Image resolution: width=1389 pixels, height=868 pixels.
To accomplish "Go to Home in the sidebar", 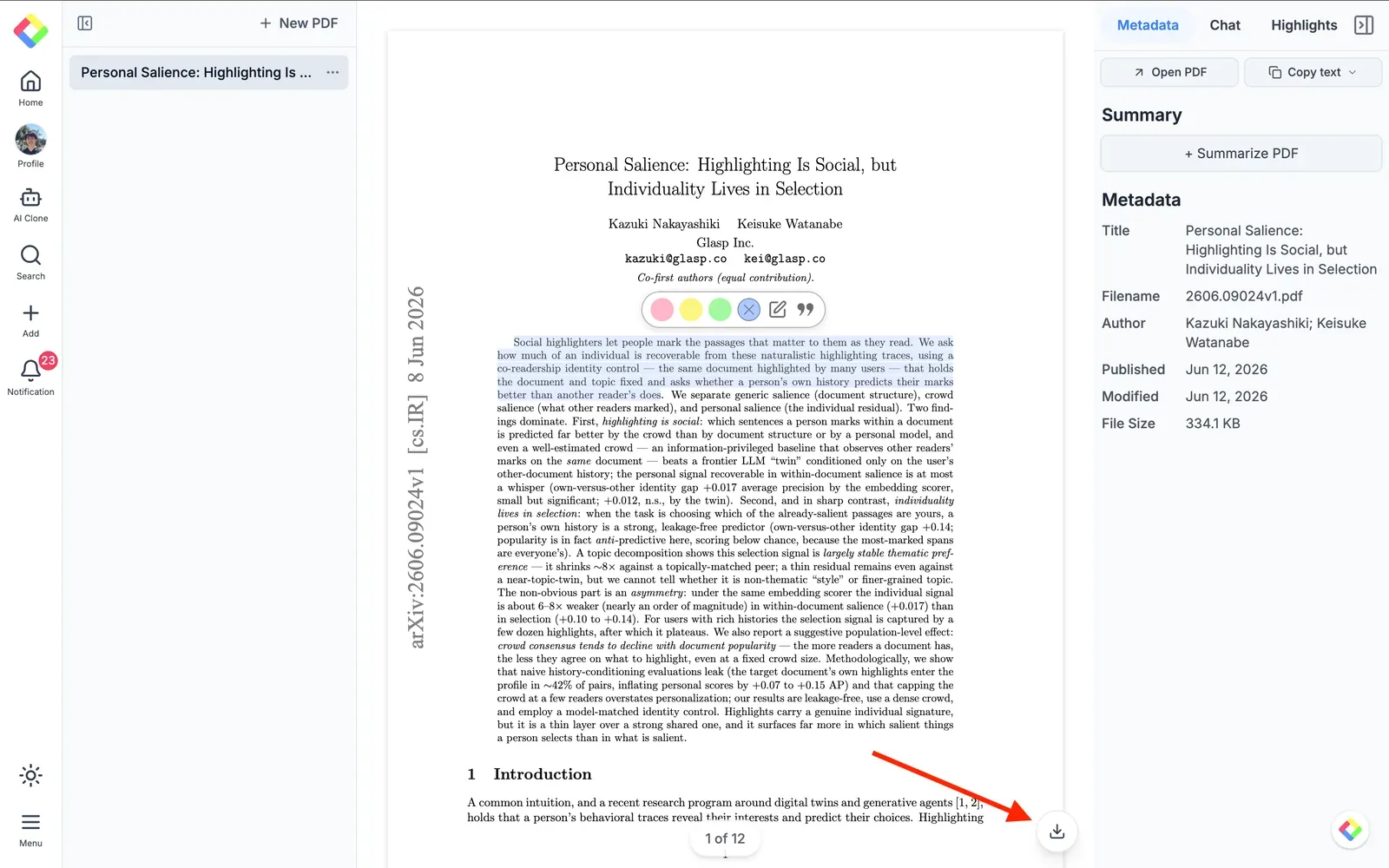I will [x=30, y=89].
